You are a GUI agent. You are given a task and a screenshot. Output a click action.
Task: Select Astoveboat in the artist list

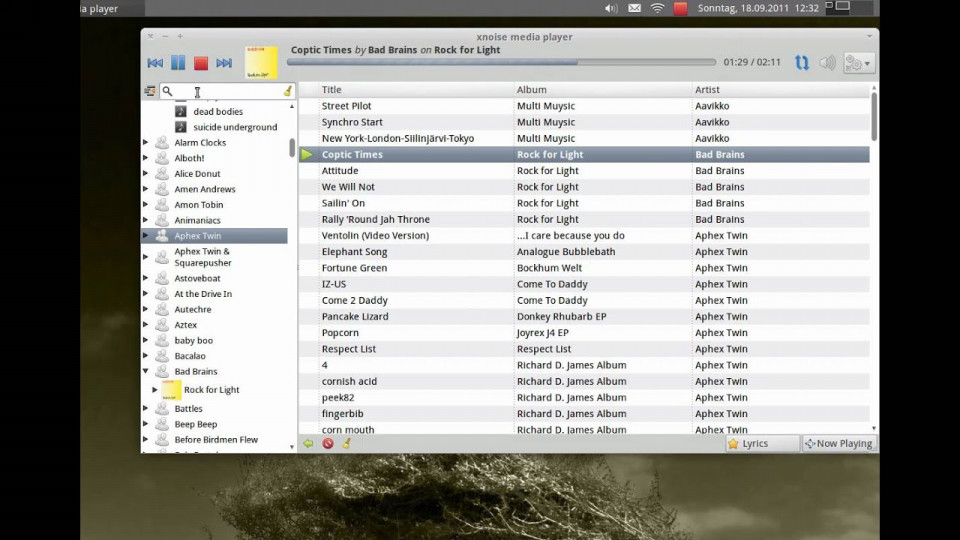(197, 278)
